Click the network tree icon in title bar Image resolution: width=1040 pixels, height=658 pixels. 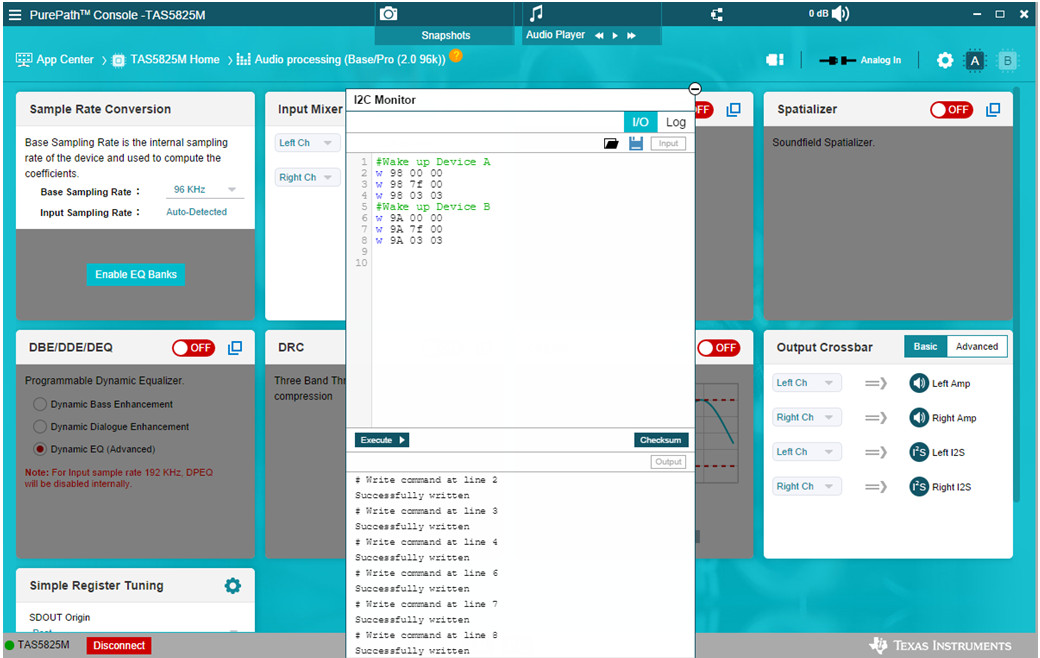tap(717, 15)
